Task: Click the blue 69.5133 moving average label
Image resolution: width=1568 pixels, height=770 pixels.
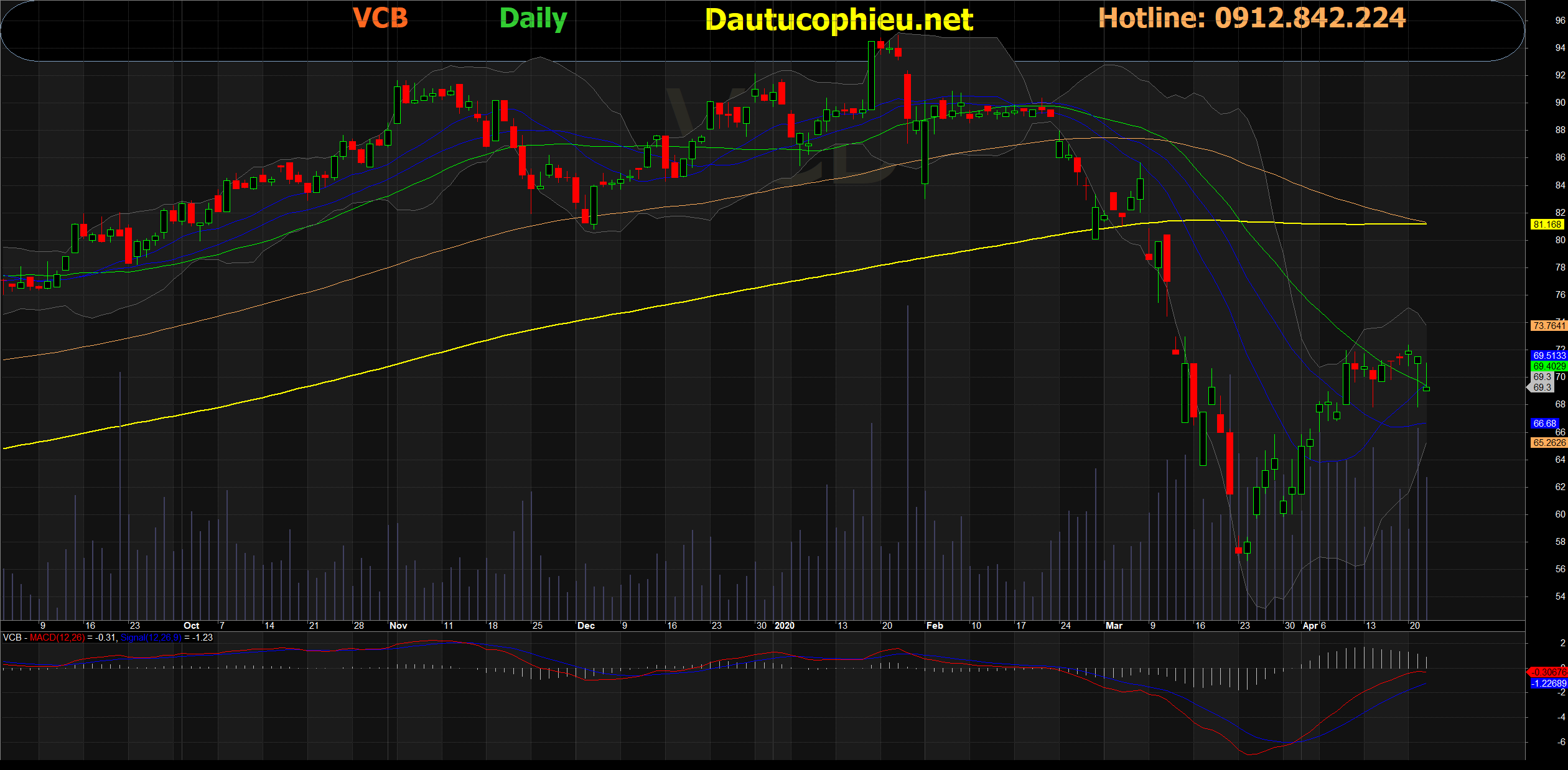Action: (1548, 356)
